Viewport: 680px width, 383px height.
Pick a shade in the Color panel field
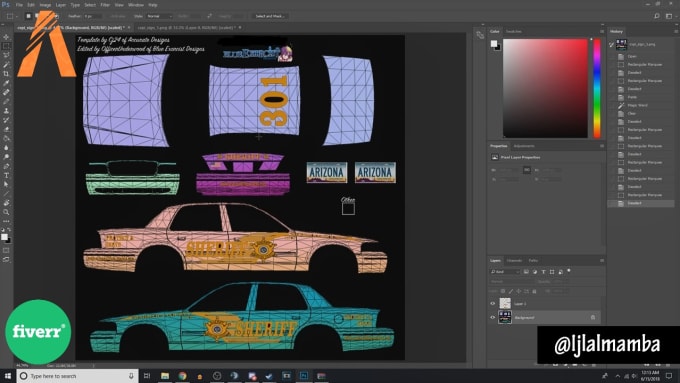[x=545, y=88]
